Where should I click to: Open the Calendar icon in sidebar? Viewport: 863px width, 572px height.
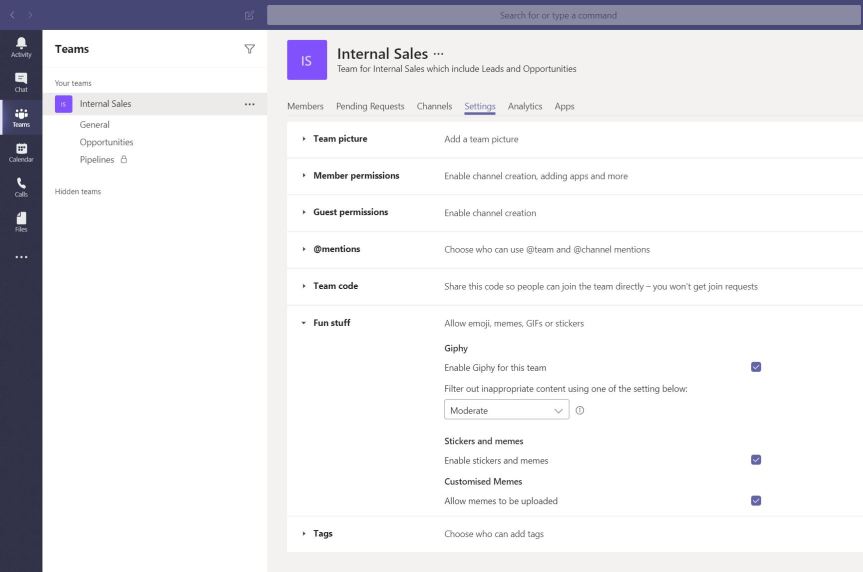coord(20,152)
